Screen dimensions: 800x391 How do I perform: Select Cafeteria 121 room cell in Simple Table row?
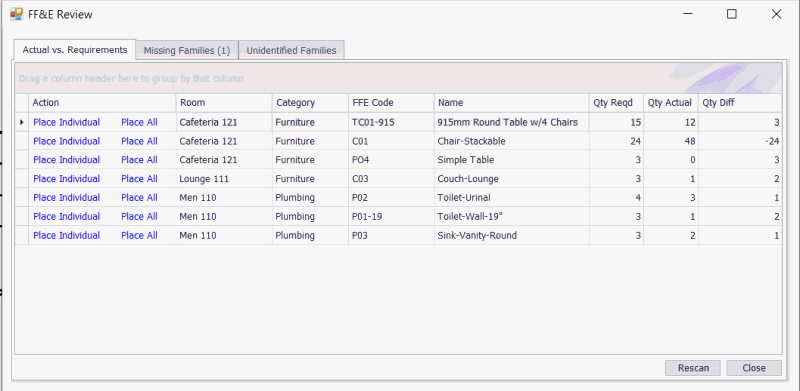(x=224, y=160)
